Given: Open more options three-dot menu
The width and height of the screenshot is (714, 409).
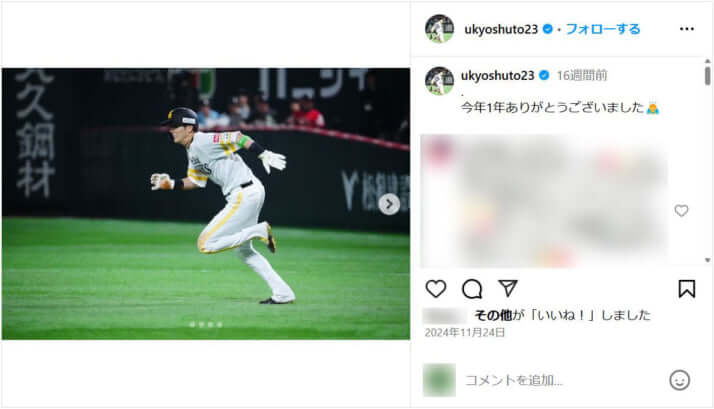Looking at the screenshot, I should coord(687,29).
